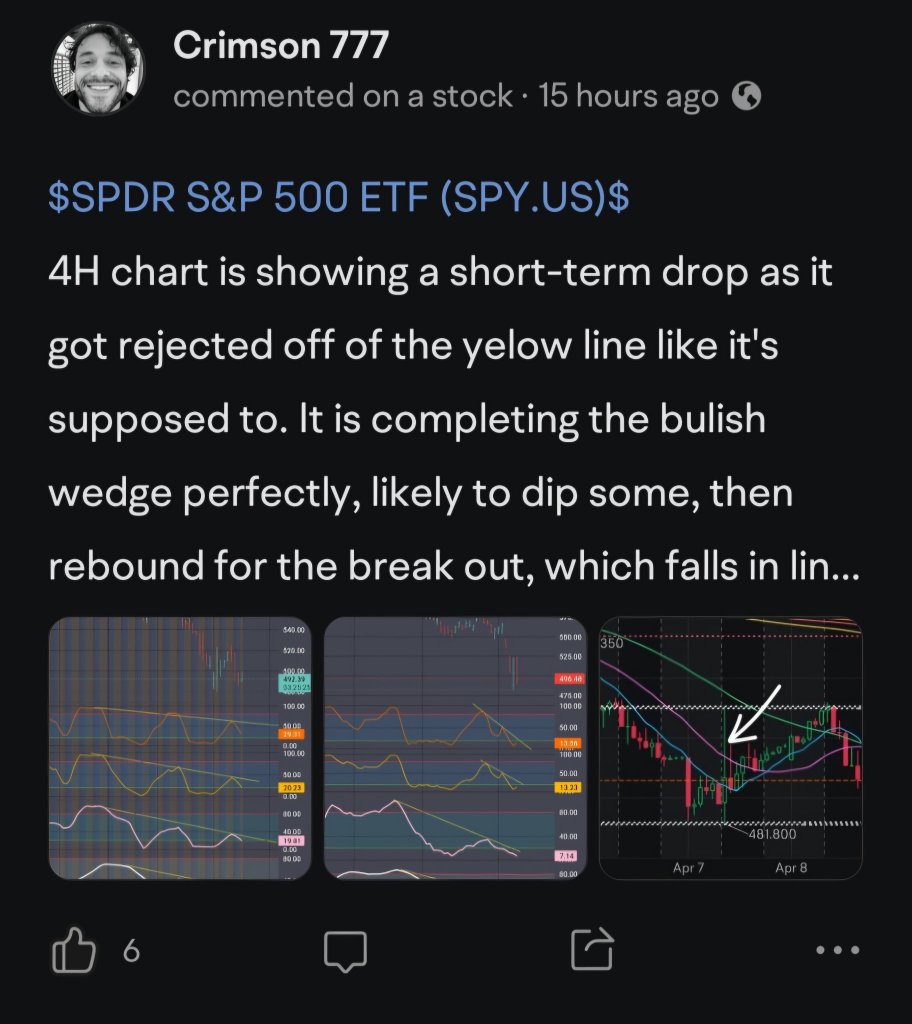Click the Apr 8 date label

pos(791,868)
